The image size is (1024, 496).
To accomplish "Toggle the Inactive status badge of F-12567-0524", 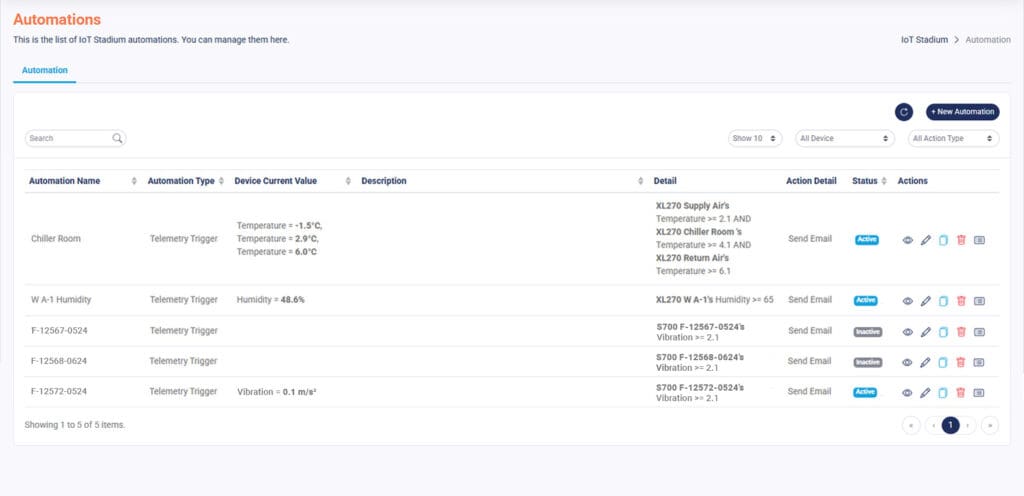I will (x=867, y=331).
